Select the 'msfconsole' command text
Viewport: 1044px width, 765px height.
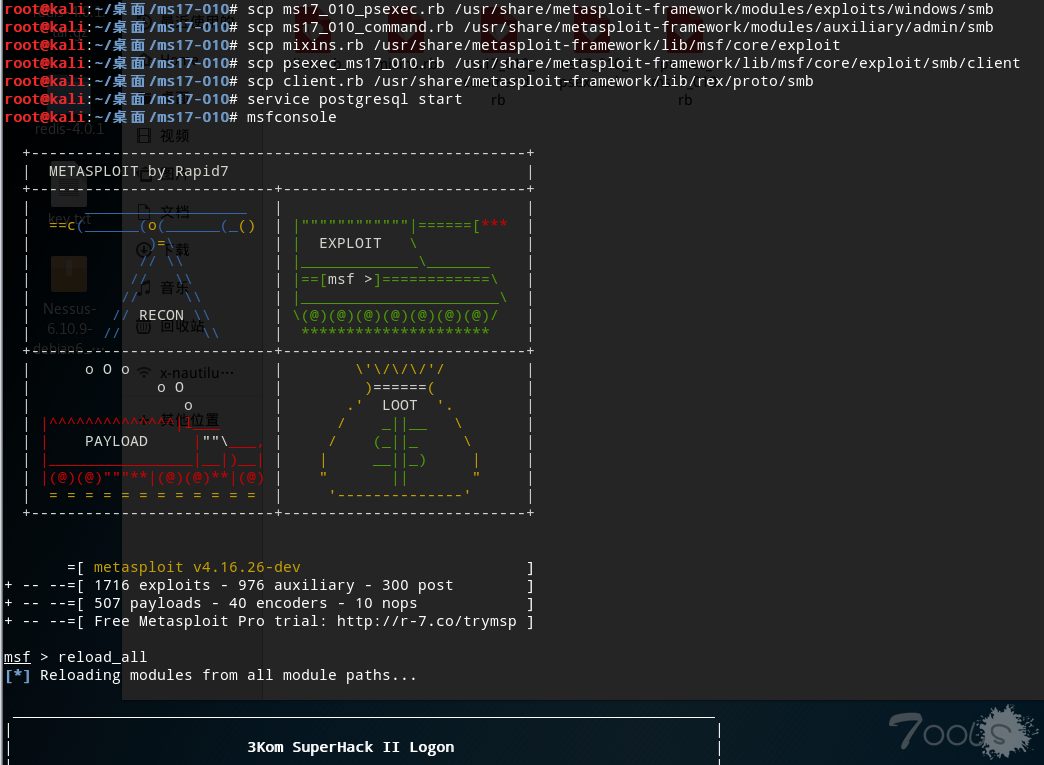[x=292, y=117]
